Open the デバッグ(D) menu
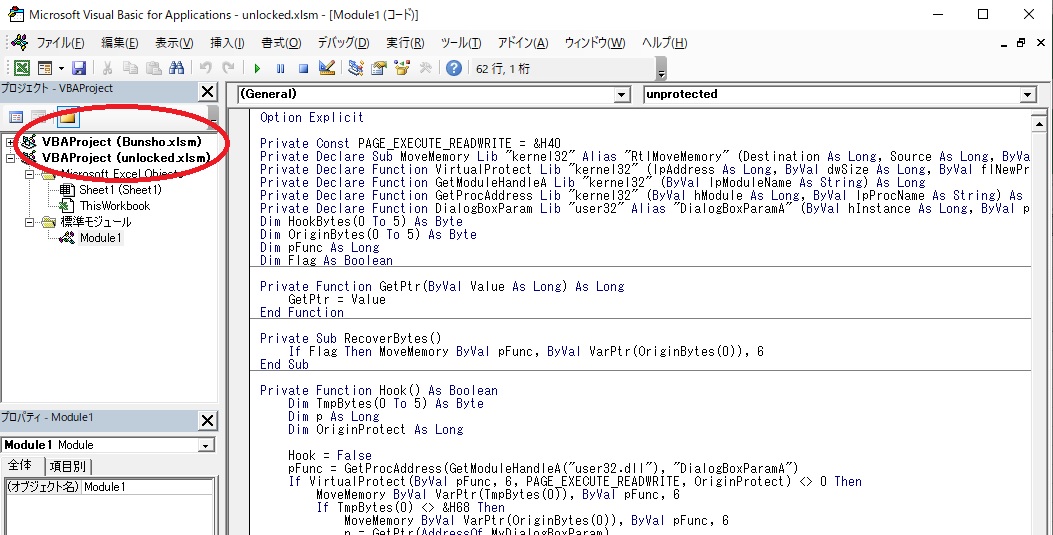This screenshot has height=535, width=1053. pyautogui.click(x=343, y=43)
